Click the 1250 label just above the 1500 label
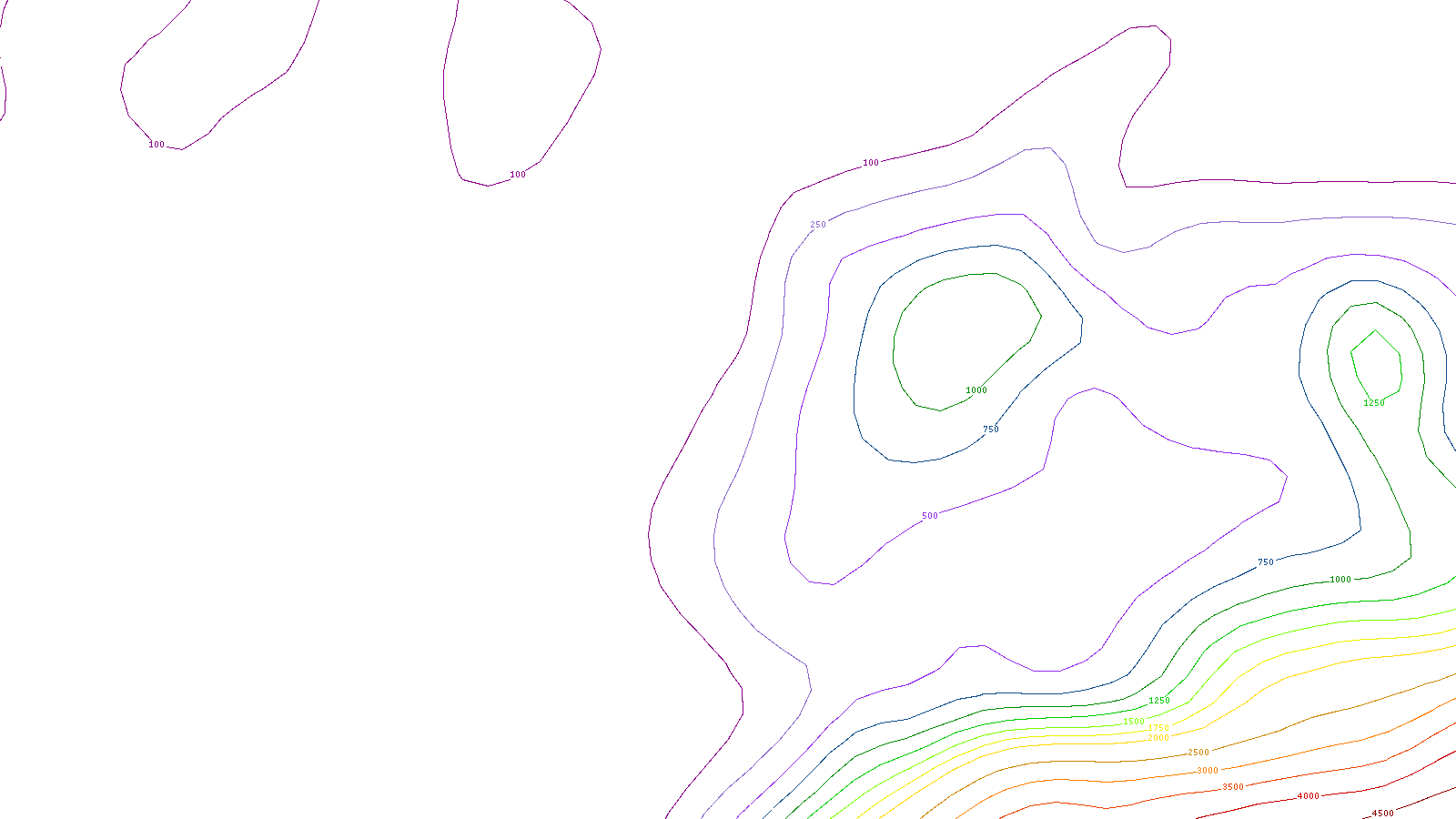 [1159, 701]
